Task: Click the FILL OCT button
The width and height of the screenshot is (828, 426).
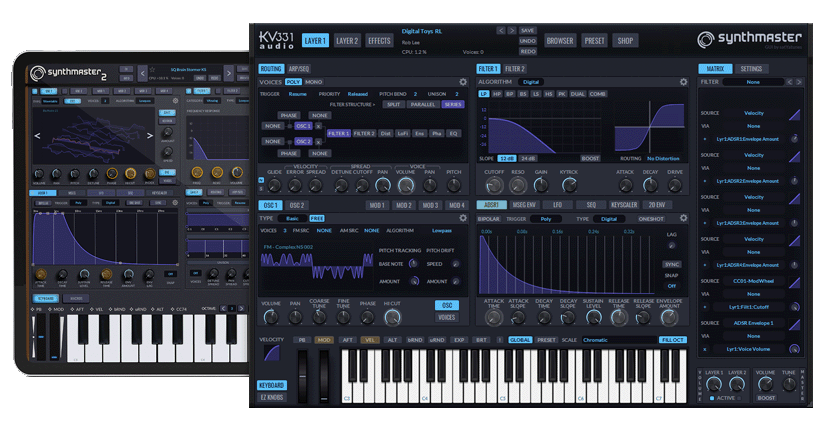Action: [x=673, y=340]
